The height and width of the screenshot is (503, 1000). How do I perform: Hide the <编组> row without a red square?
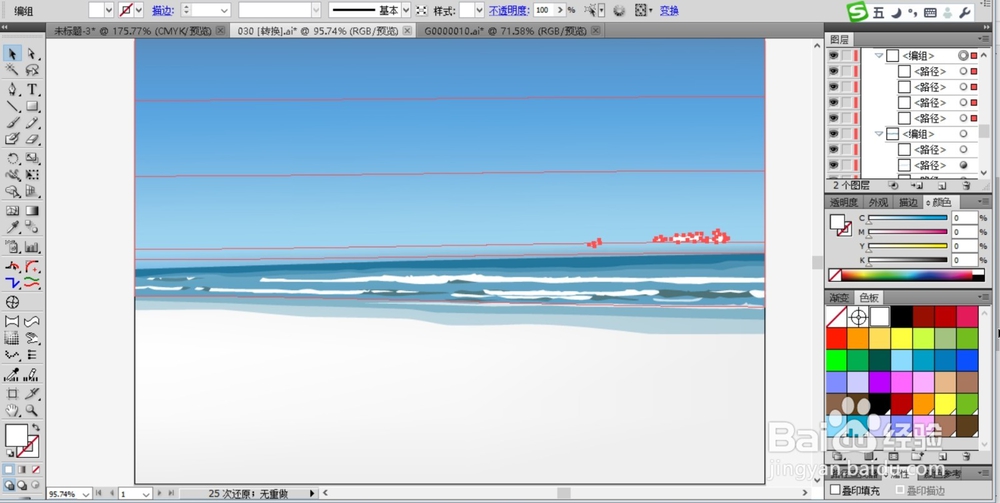[x=833, y=134]
